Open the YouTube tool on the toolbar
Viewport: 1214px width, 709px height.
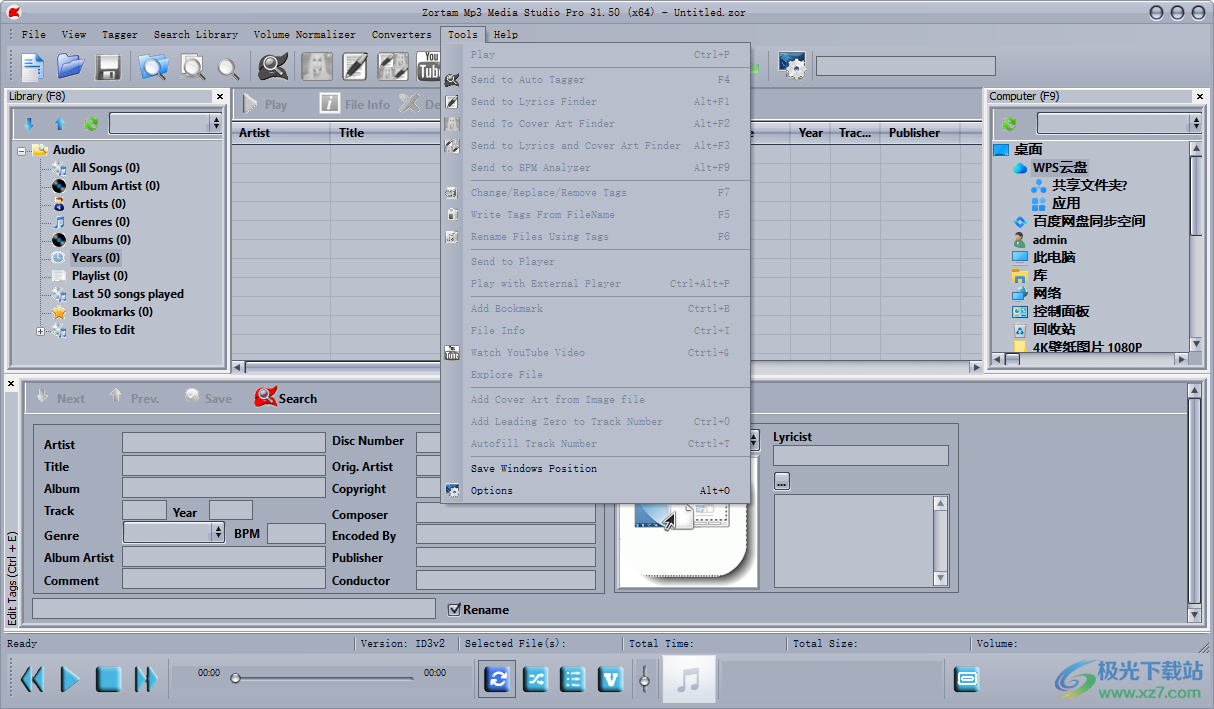point(429,66)
